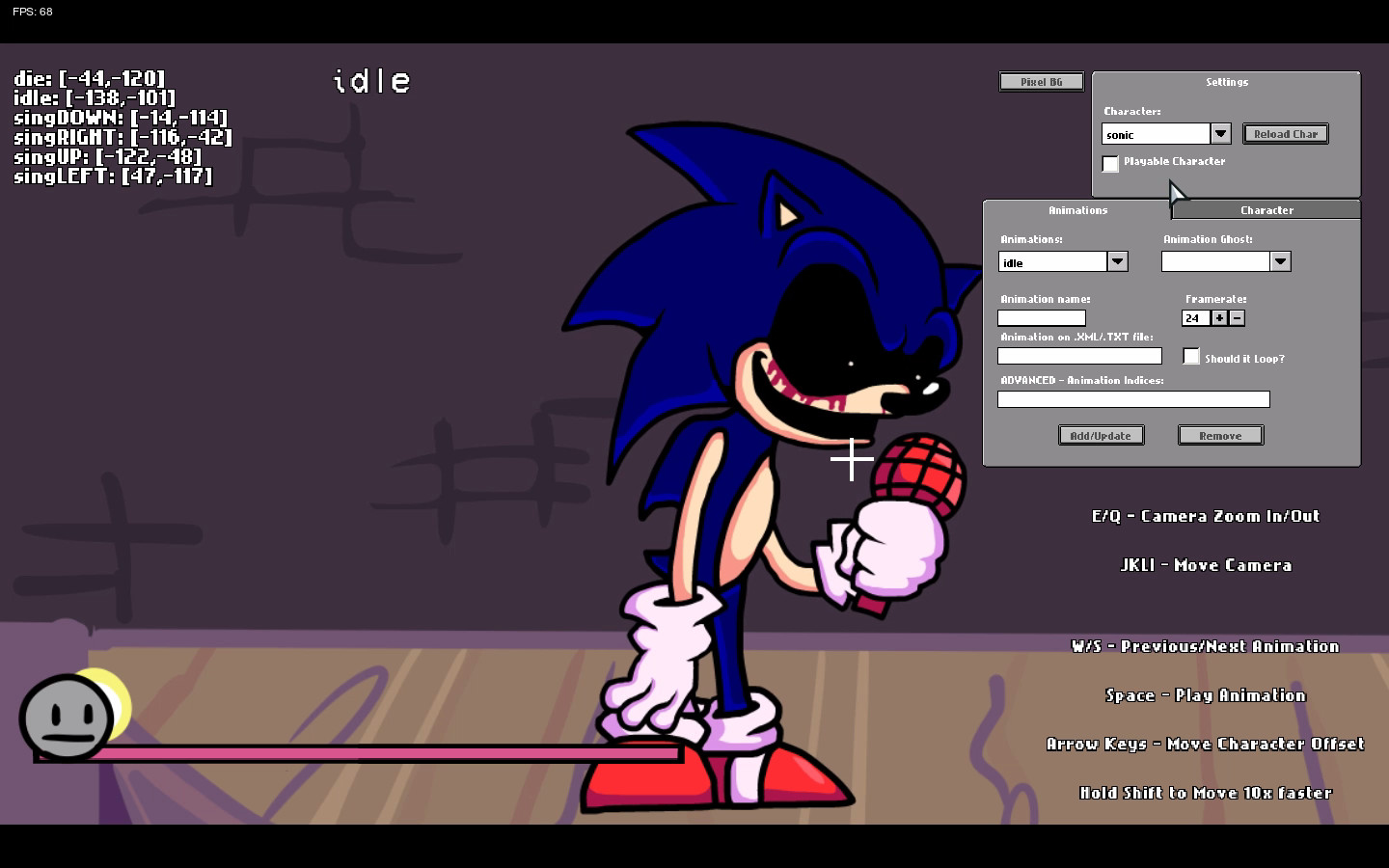Open the Animations dropdown showing 'idle'
Screen dimensions: 1389x868
tap(1117, 261)
